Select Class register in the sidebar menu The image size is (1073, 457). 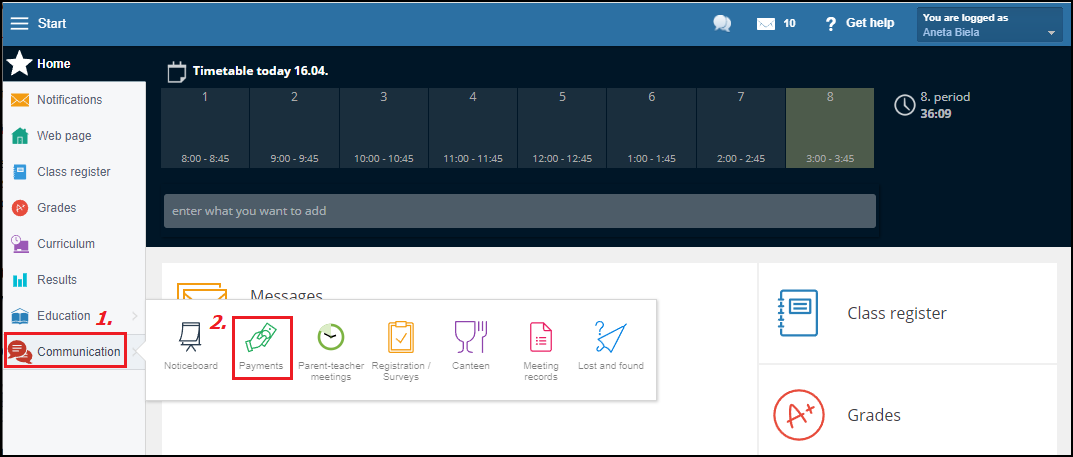tap(73, 172)
